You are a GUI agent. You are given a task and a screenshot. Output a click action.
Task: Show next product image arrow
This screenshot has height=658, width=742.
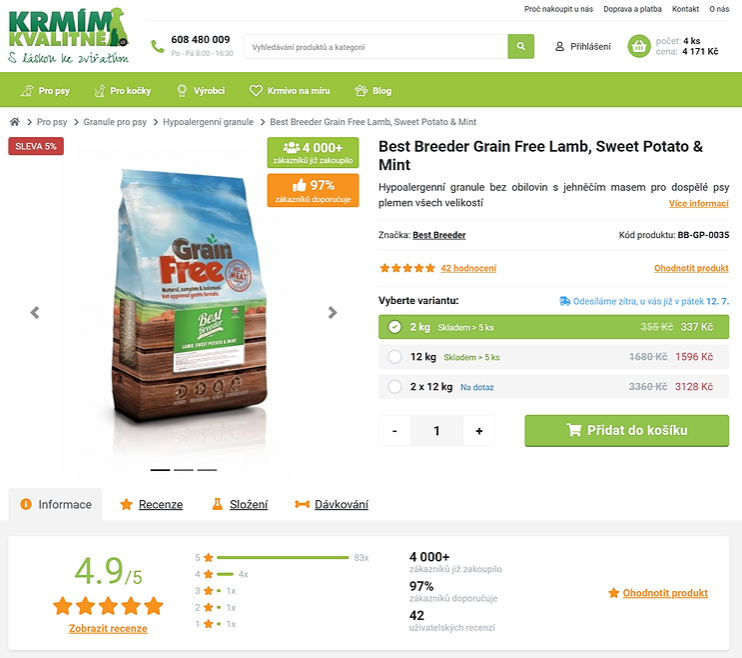coord(332,312)
